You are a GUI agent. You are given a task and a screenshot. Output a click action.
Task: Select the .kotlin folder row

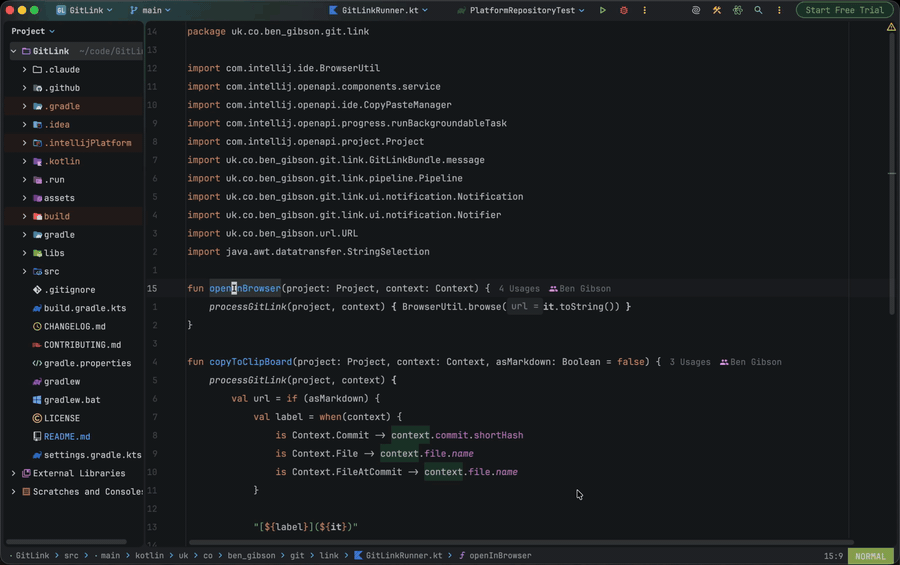point(73,161)
